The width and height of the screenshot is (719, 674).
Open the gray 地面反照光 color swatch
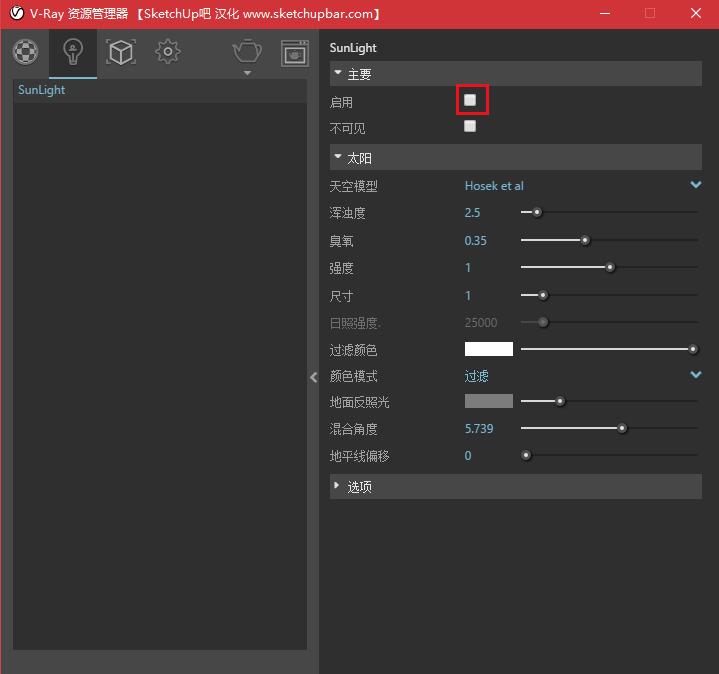click(489, 401)
